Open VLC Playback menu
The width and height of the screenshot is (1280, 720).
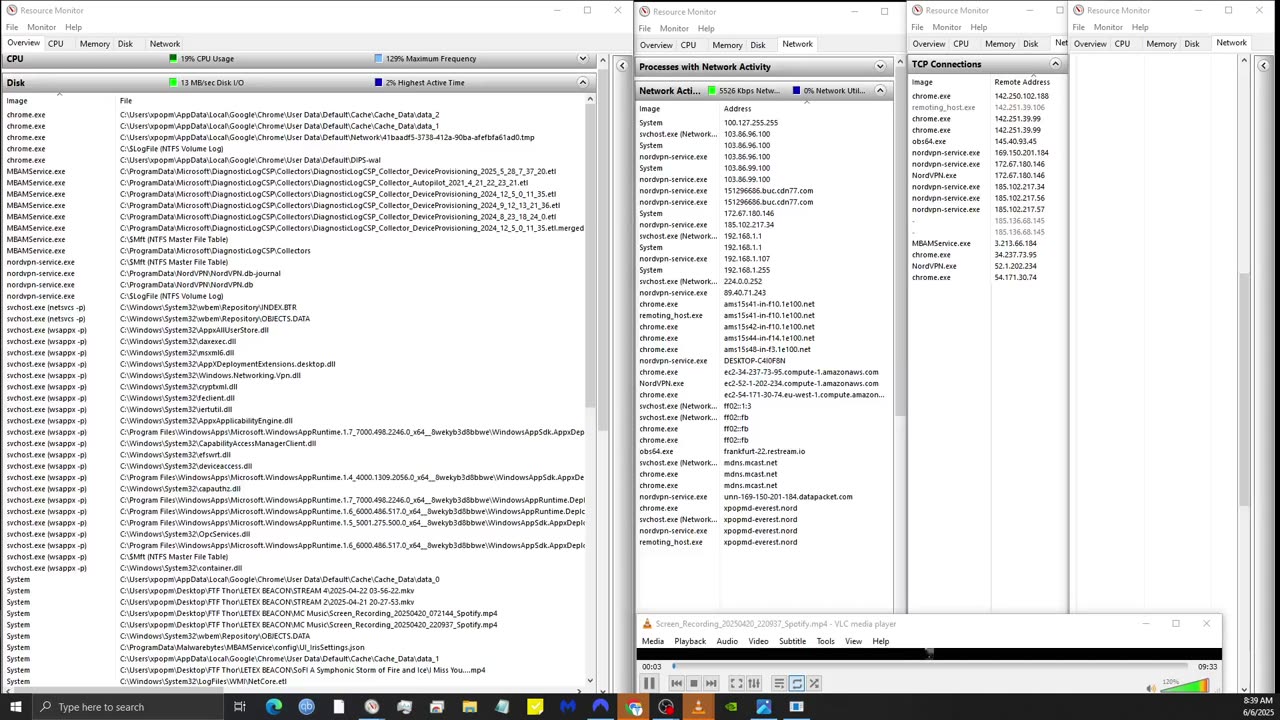tap(690, 641)
